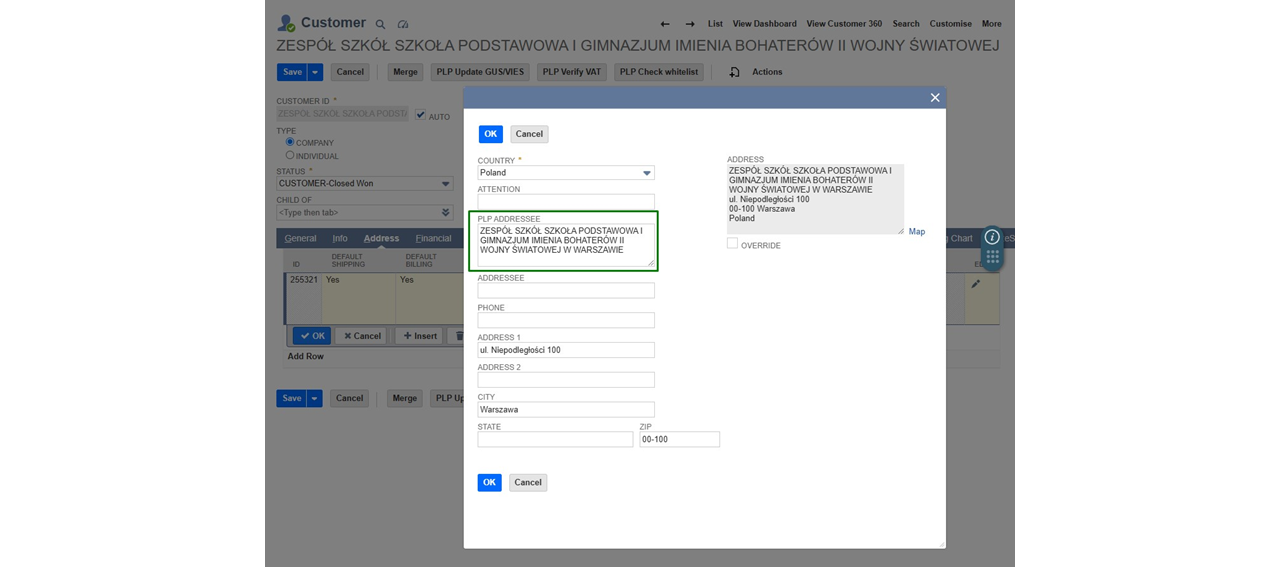Click the search magnifier icon beside Customer
The height and width of the screenshot is (567, 1280).
380,24
